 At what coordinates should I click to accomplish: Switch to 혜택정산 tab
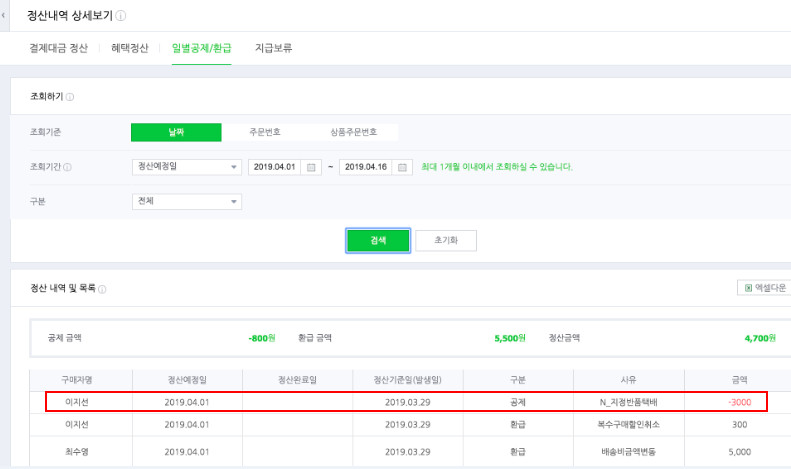tap(134, 48)
